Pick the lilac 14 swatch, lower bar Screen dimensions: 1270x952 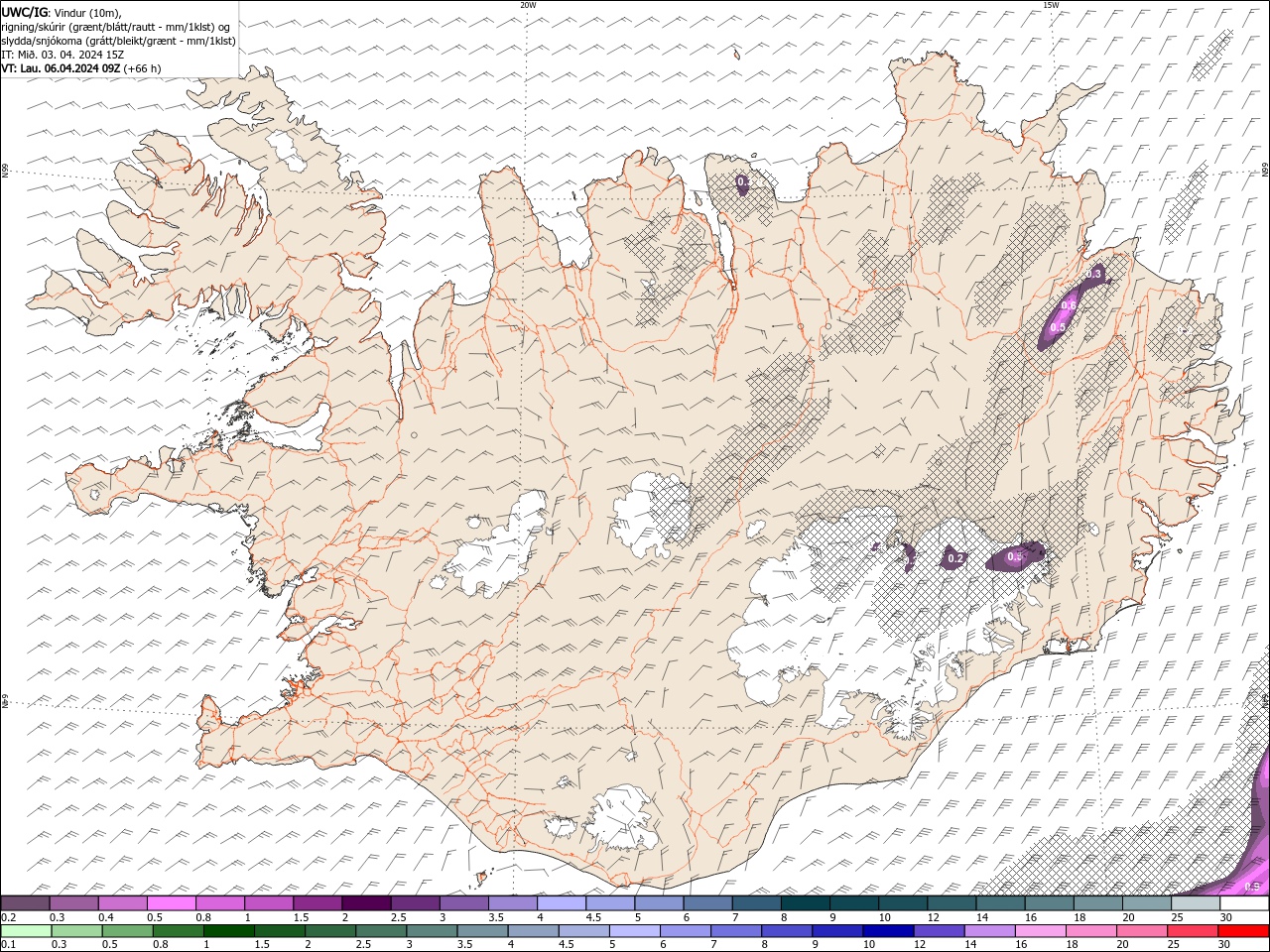point(988,931)
